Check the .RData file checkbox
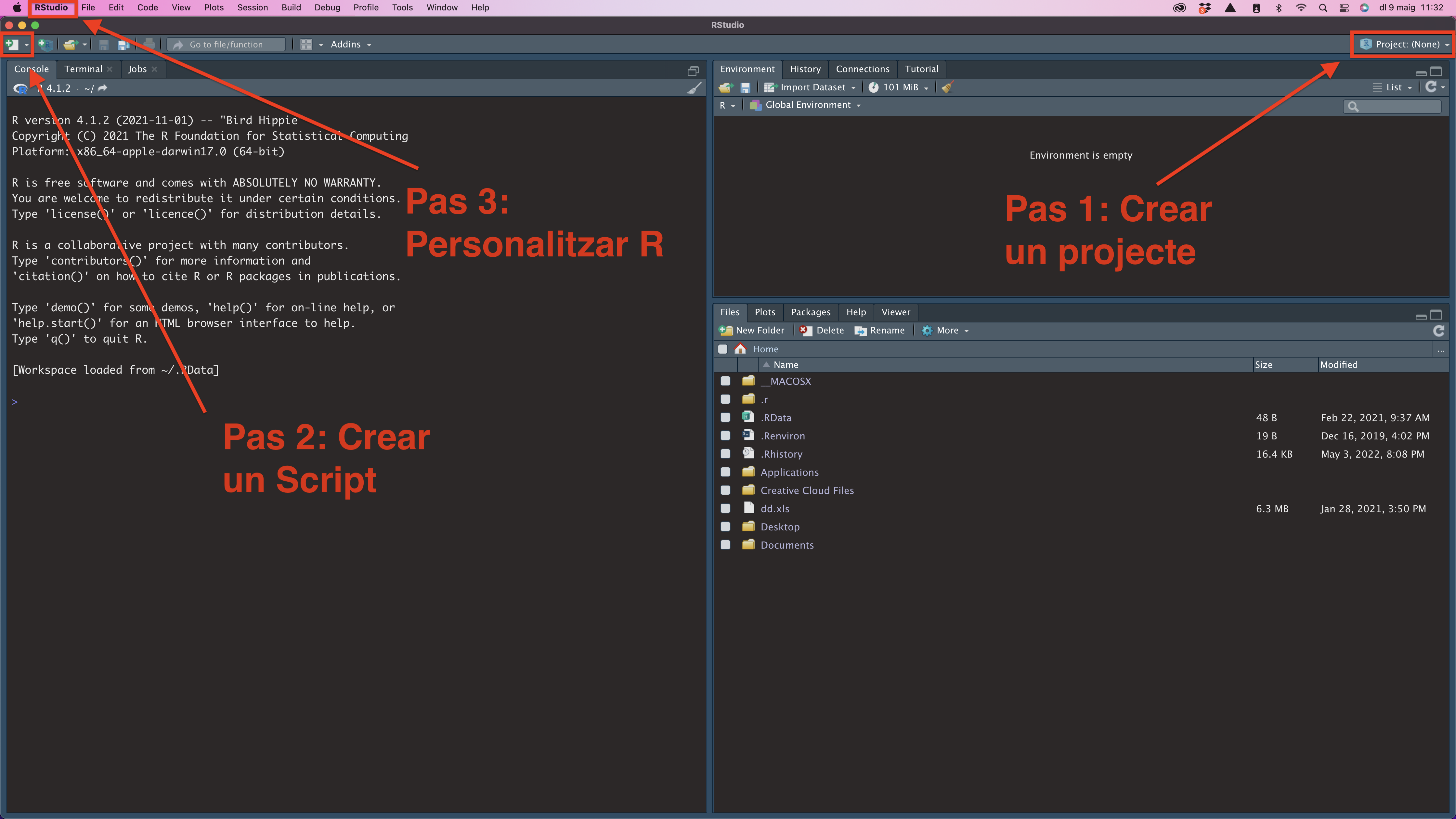 [x=725, y=417]
